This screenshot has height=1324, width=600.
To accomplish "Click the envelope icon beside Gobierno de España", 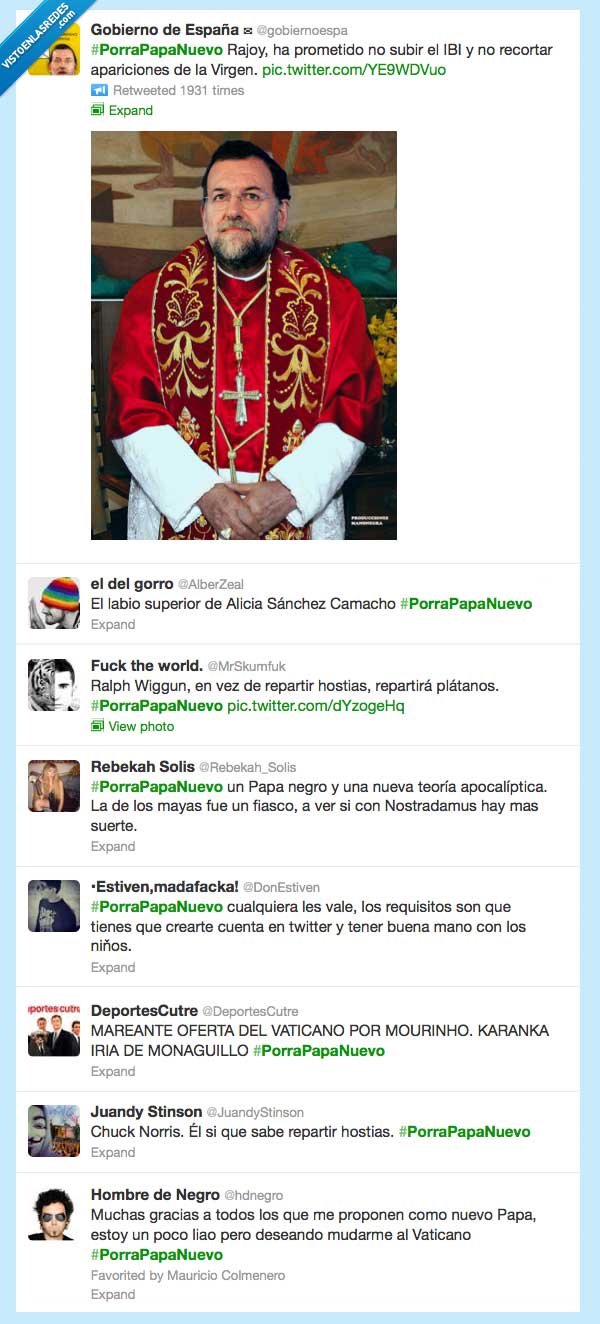I will click(247, 31).
